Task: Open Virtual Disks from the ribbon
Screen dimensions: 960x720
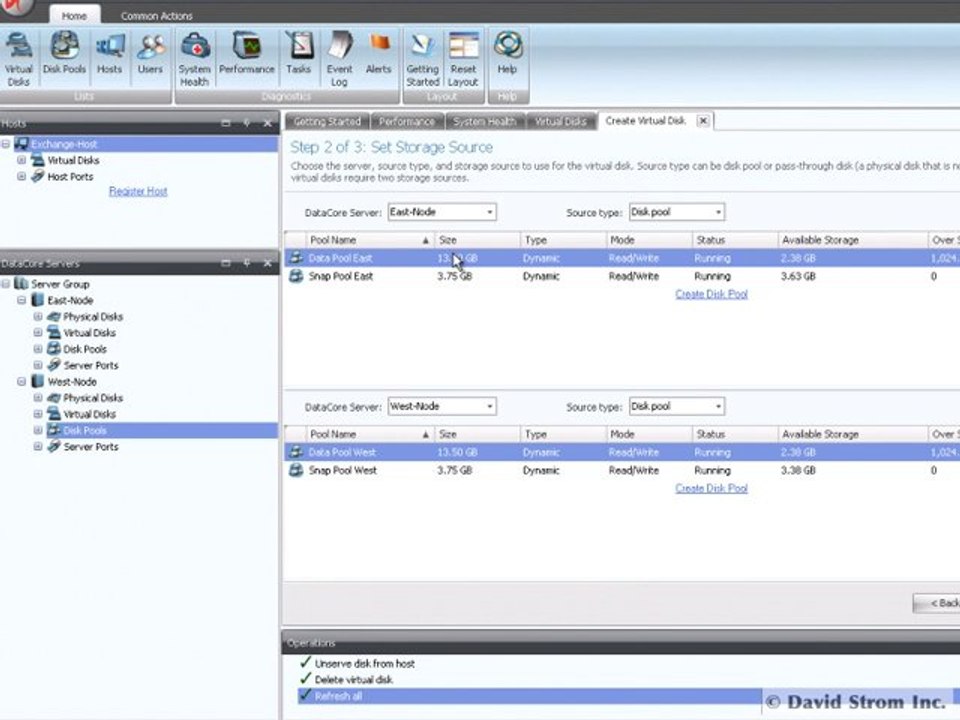Action: 18,59
